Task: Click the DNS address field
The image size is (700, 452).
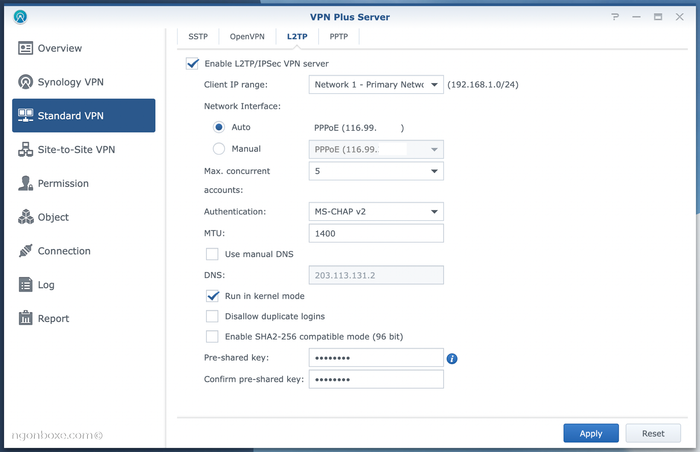Action: pos(376,275)
